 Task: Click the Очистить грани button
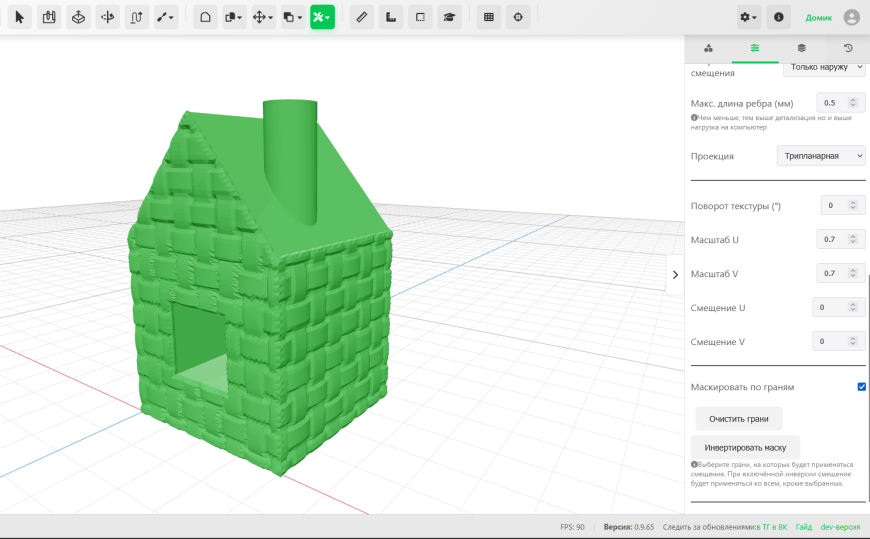(x=739, y=419)
